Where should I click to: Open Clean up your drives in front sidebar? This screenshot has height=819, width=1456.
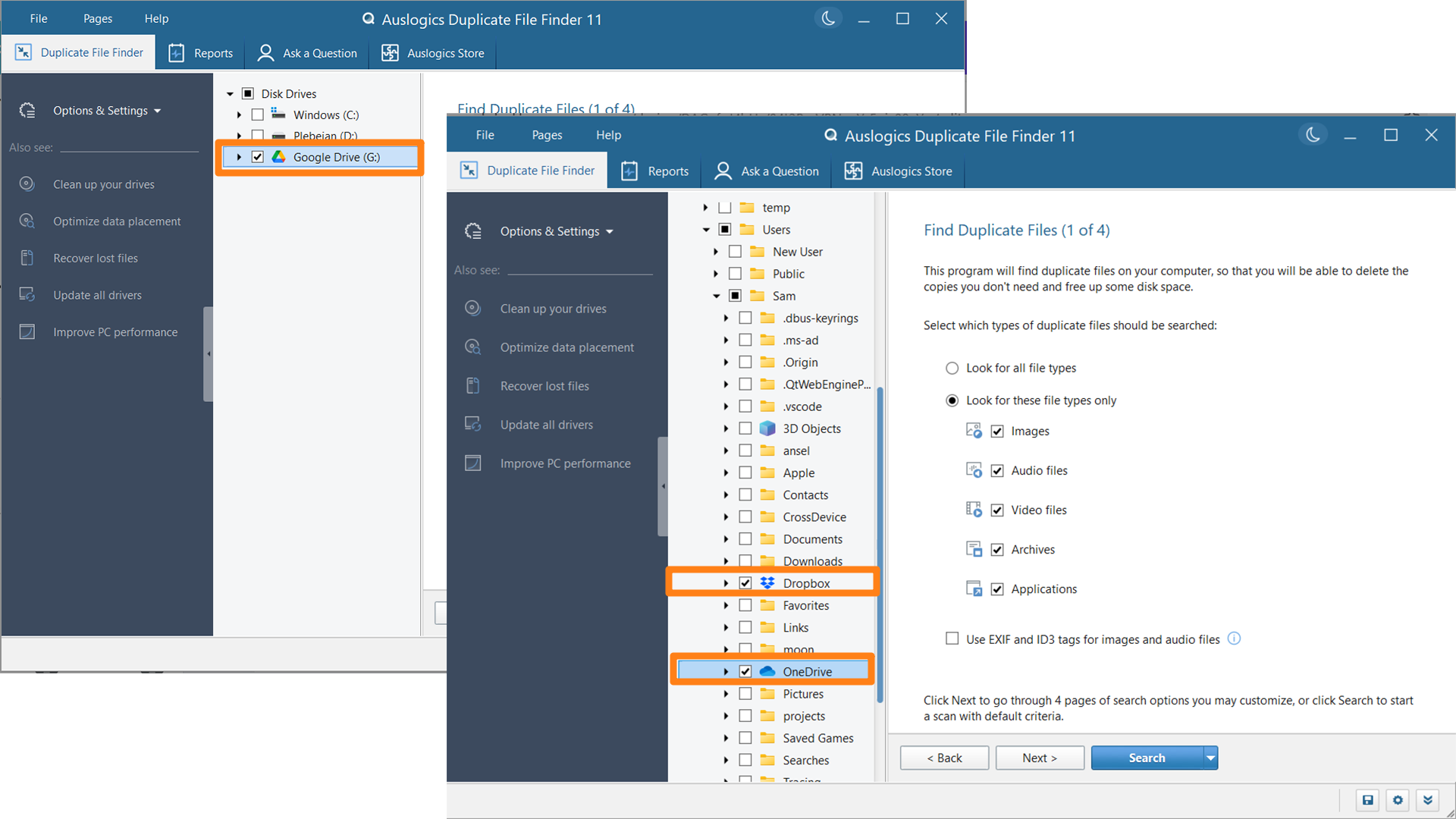(x=553, y=309)
